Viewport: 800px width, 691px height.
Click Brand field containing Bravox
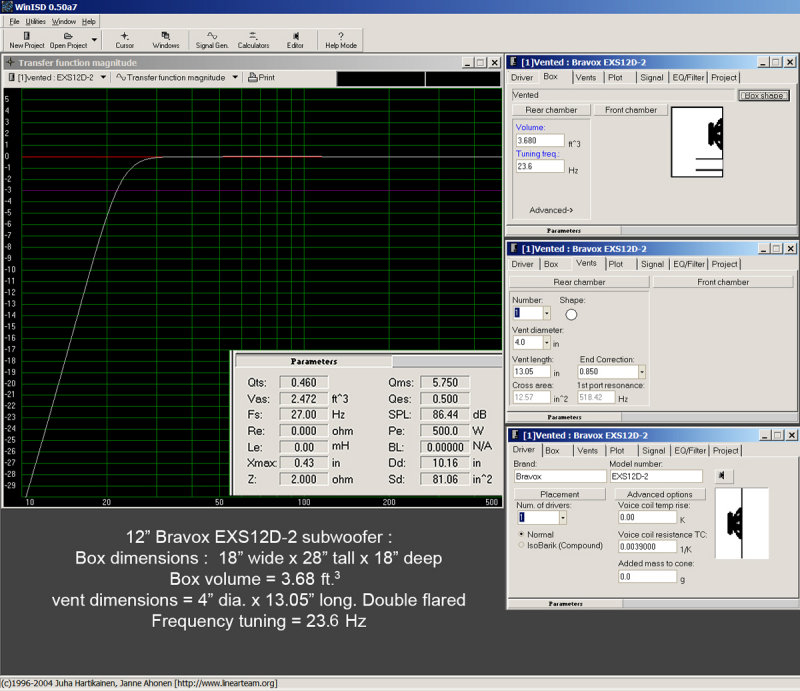(560, 477)
